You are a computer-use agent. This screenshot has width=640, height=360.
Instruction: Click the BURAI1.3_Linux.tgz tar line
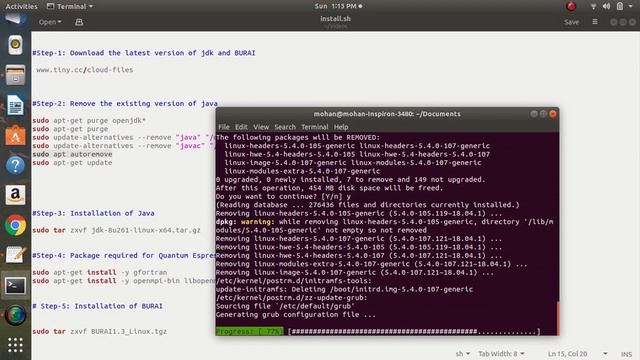click(100, 331)
